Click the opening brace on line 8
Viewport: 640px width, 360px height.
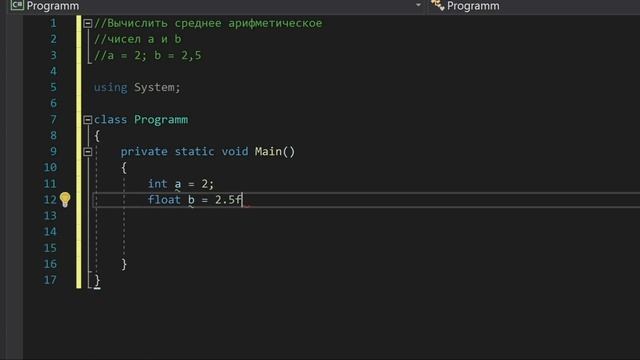tap(97, 136)
